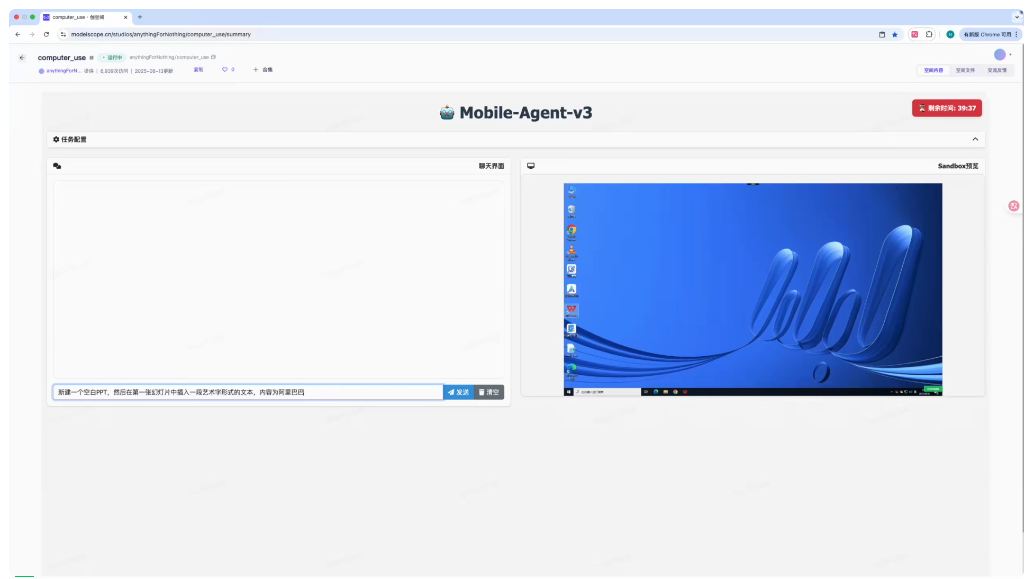The image size is (1029, 579).
Task: Click the empty chat history area
Action: click(x=278, y=280)
